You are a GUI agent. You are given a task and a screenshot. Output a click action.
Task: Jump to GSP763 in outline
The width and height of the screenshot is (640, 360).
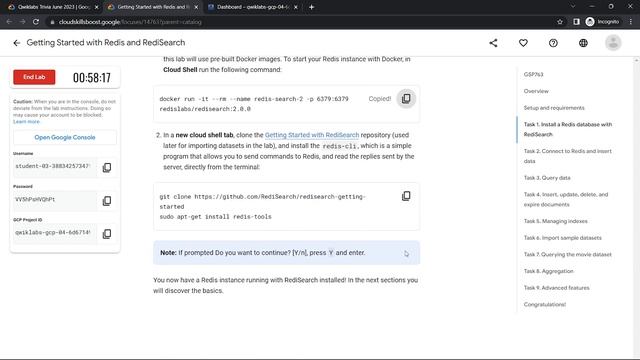tap(533, 74)
